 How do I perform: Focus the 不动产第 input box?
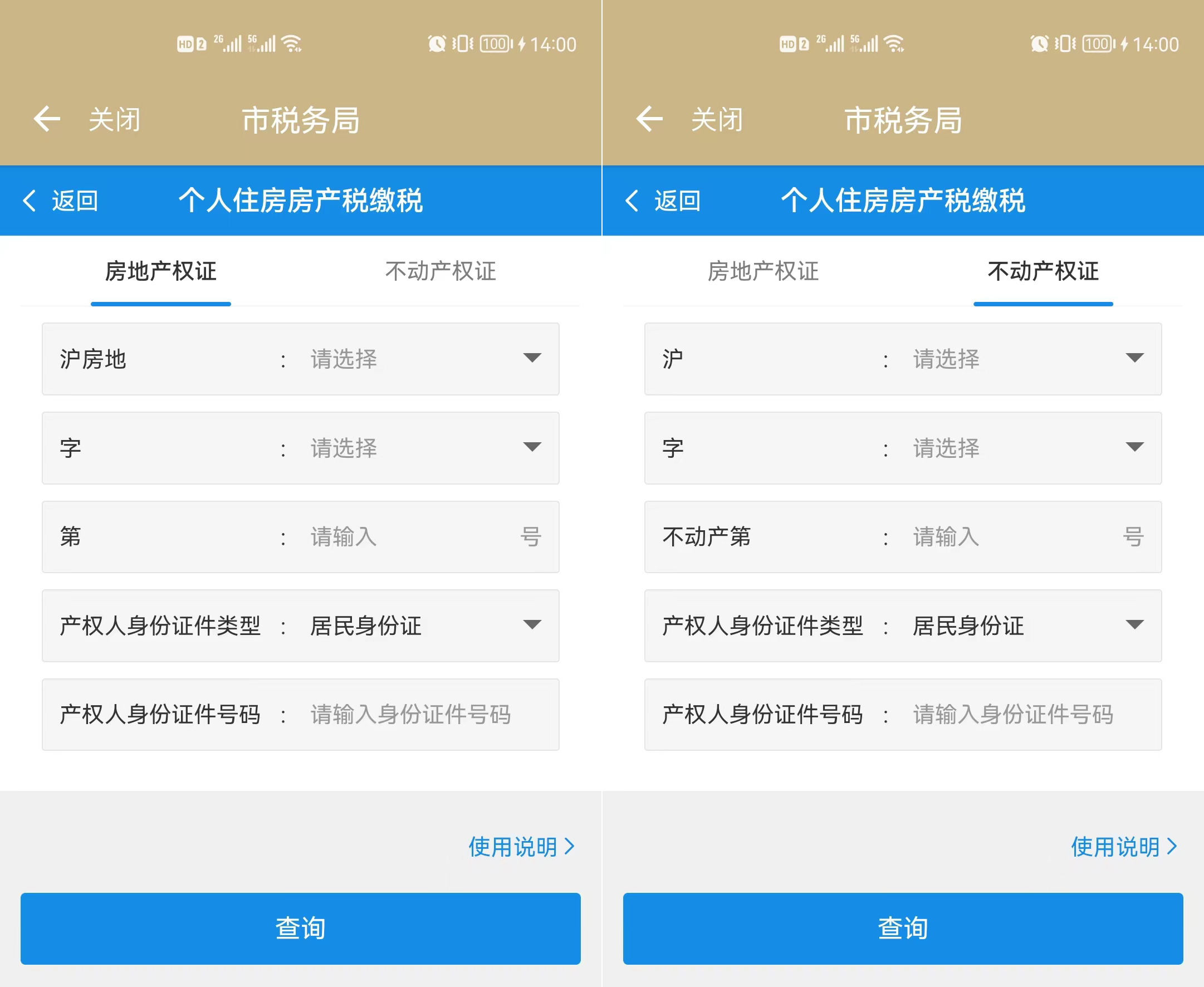coord(1001,537)
